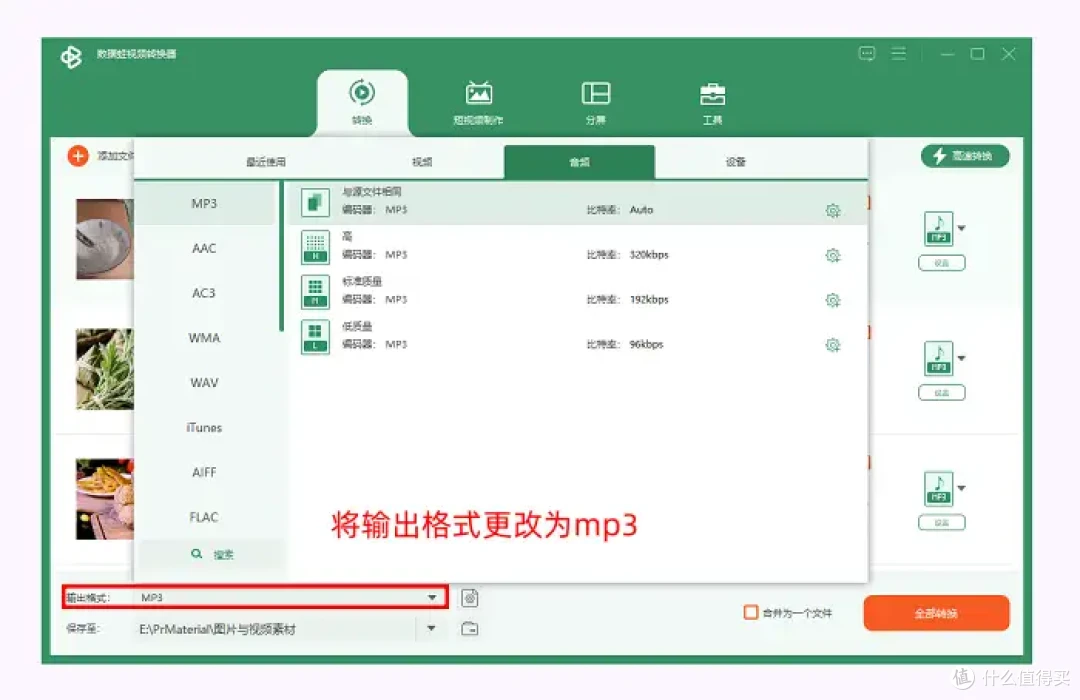The height and width of the screenshot is (700, 1080).
Task: Click MP3 format icon of first file
Action: [x=939, y=229]
